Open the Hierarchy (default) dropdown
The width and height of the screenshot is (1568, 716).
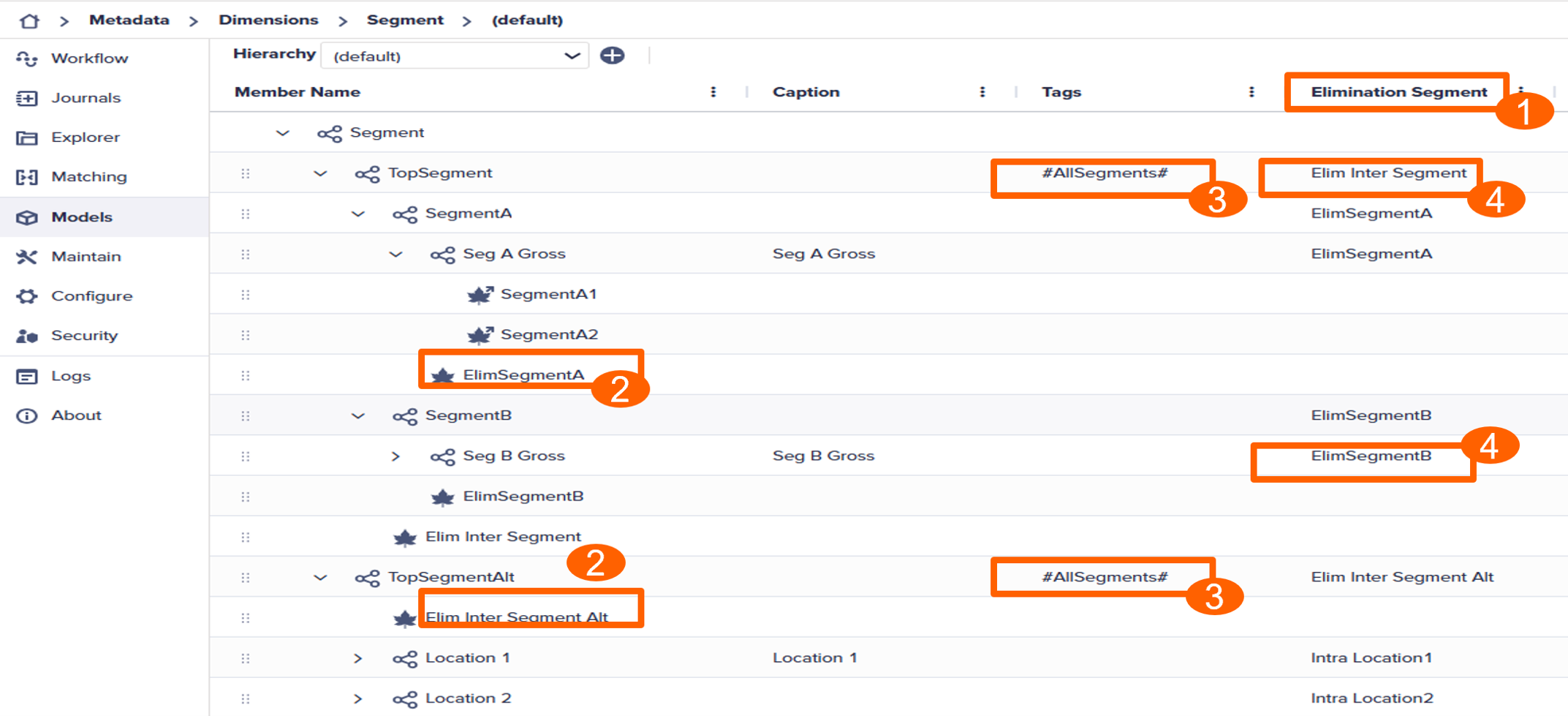pos(455,56)
